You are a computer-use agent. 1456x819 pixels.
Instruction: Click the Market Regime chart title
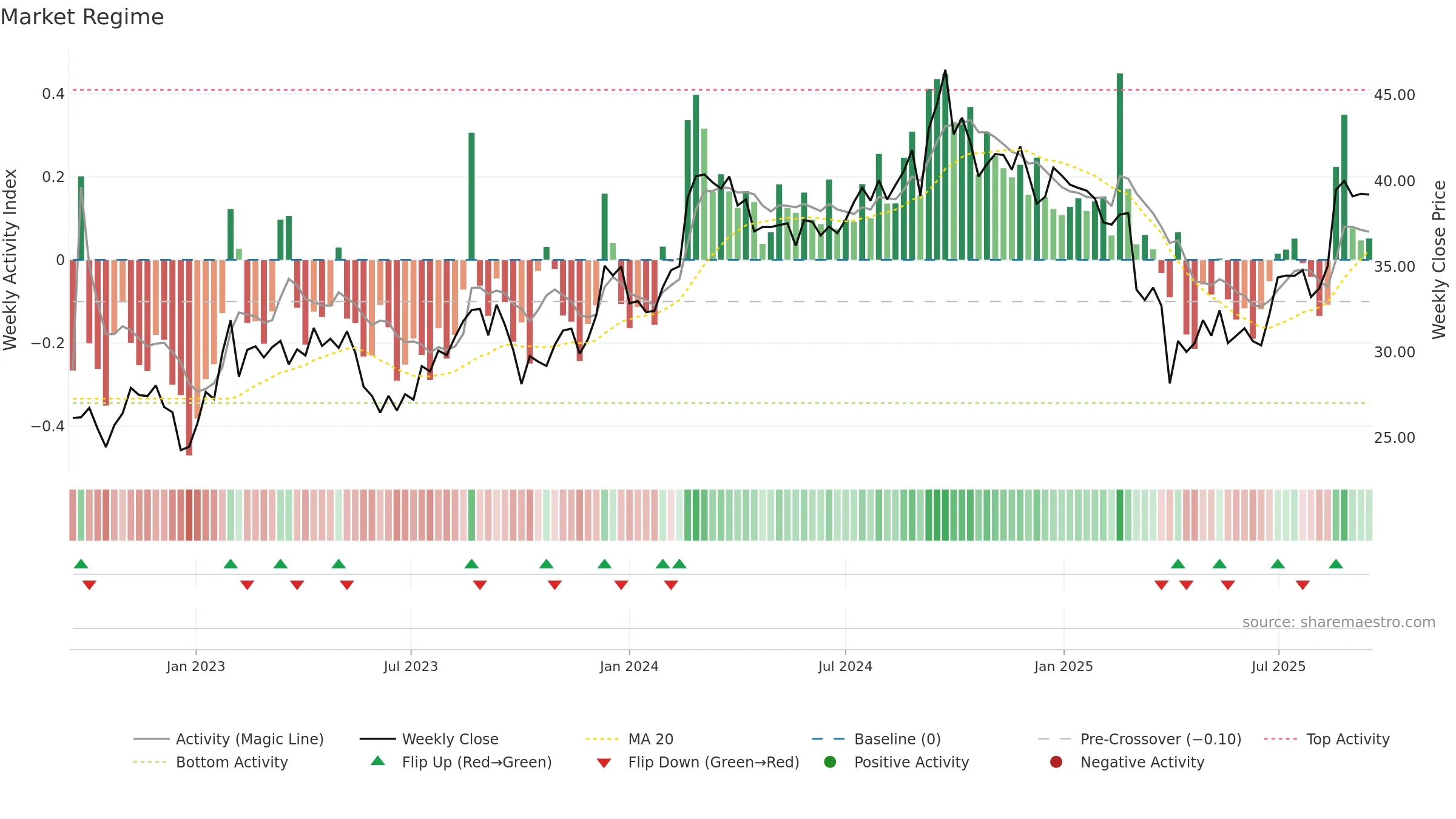82,17
